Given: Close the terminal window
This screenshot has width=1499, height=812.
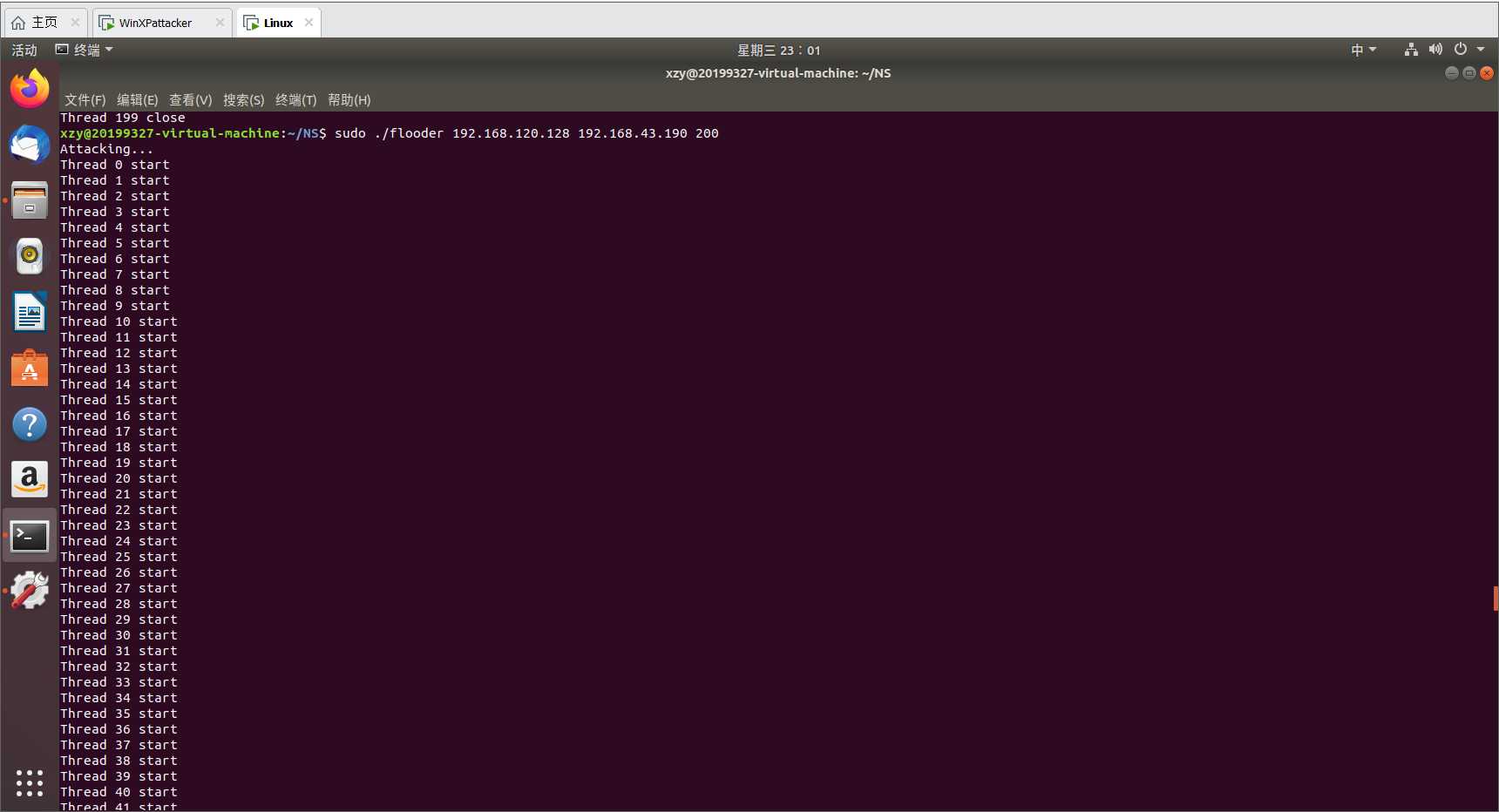Looking at the screenshot, I should [1487, 73].
